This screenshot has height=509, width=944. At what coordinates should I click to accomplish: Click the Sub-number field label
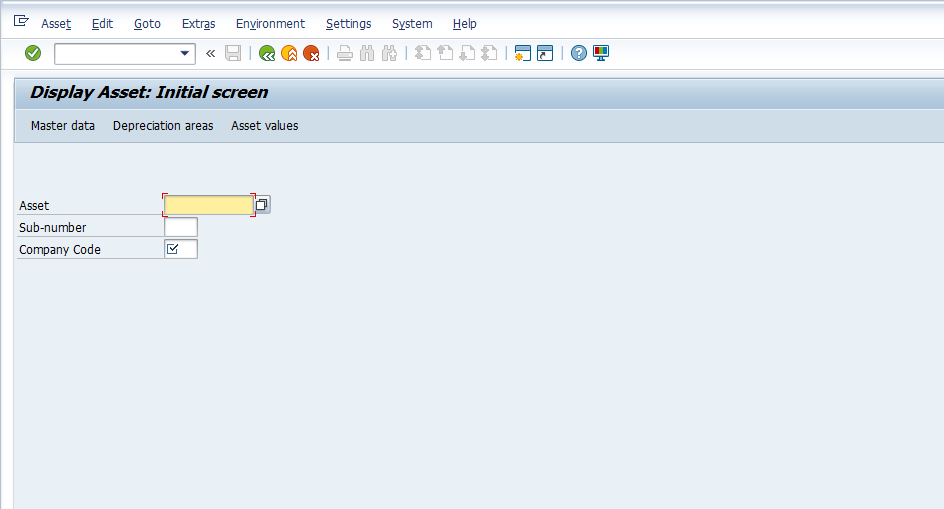point(52,228)
